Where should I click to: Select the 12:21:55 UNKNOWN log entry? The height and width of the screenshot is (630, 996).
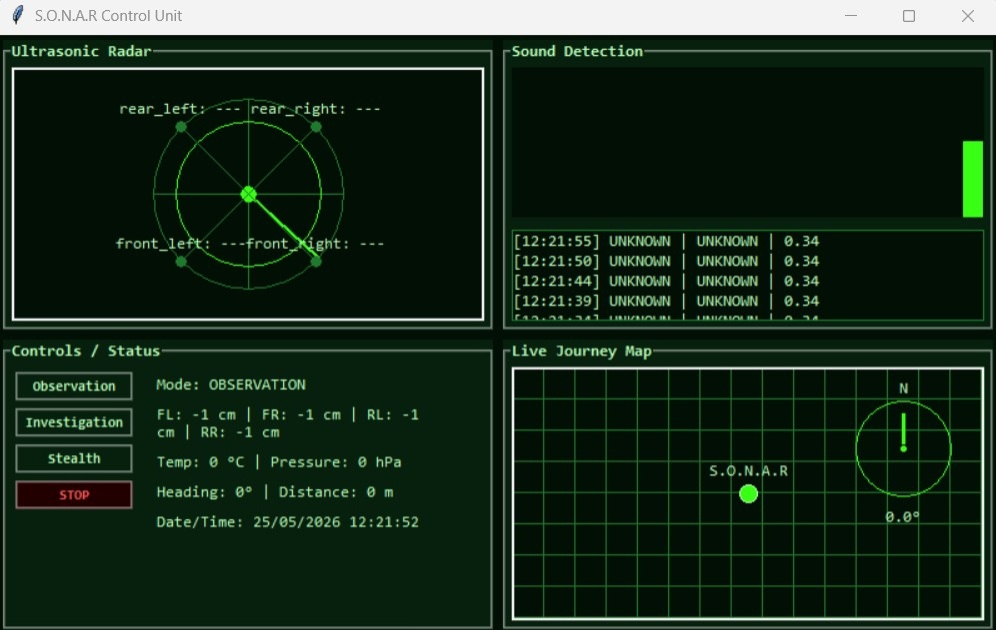666,241
